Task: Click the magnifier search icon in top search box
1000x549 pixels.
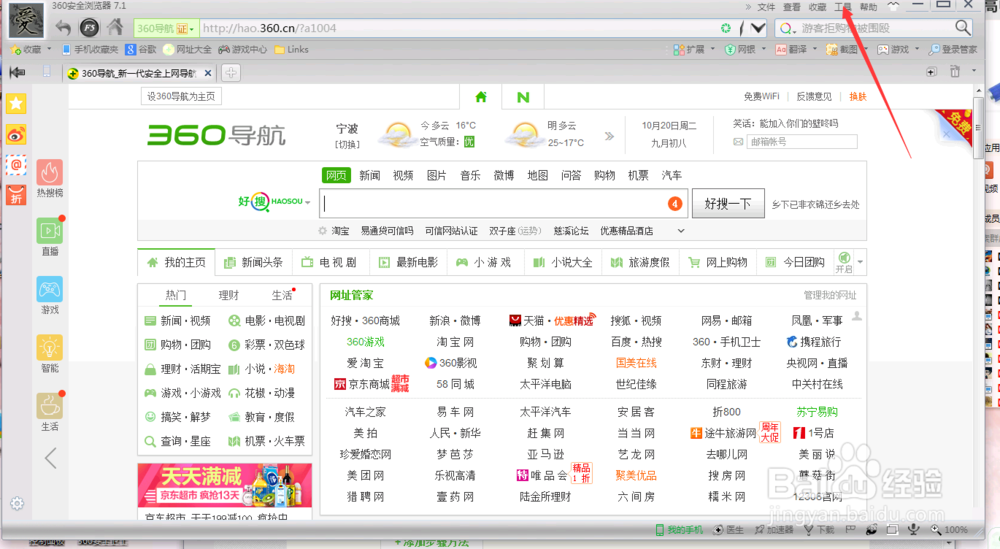Action: (x=962, y=27)
